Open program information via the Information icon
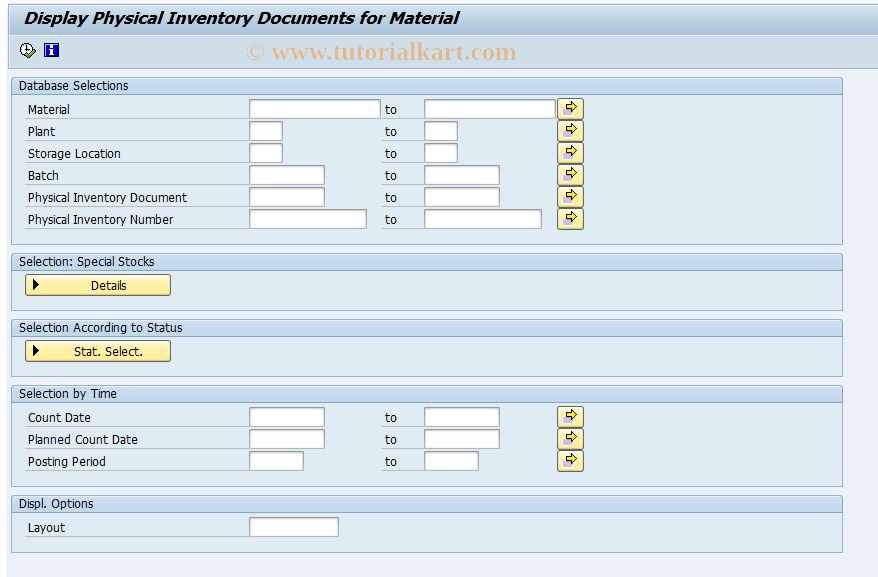This screenshot has height=577, width=878. (x=51, y=50)
